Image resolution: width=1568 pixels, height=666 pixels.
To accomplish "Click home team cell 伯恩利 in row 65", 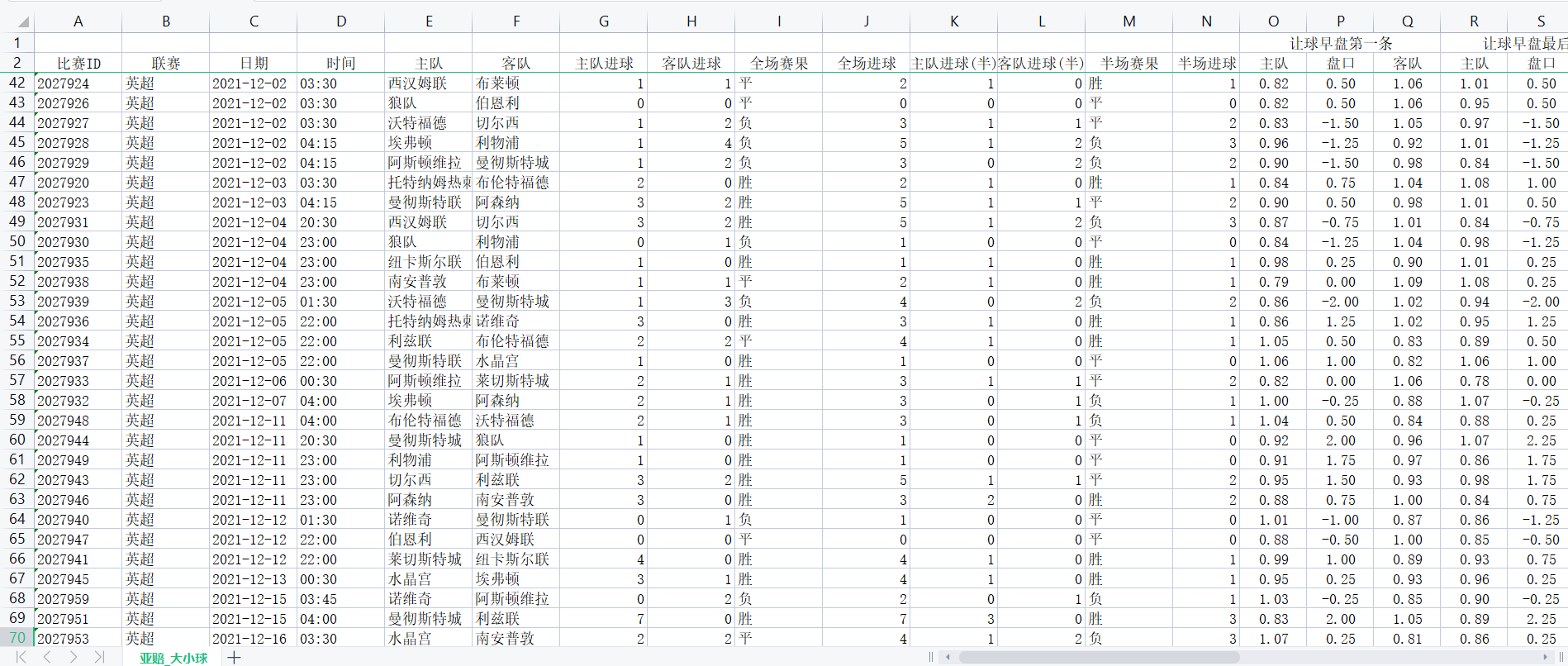I will pos(429,540).
